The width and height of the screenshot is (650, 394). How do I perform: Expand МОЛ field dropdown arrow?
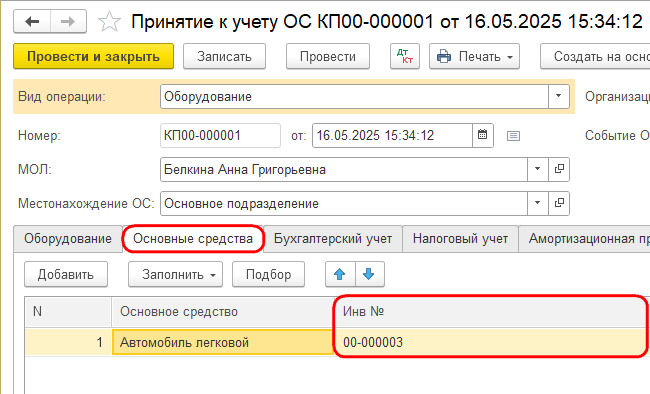538,169
